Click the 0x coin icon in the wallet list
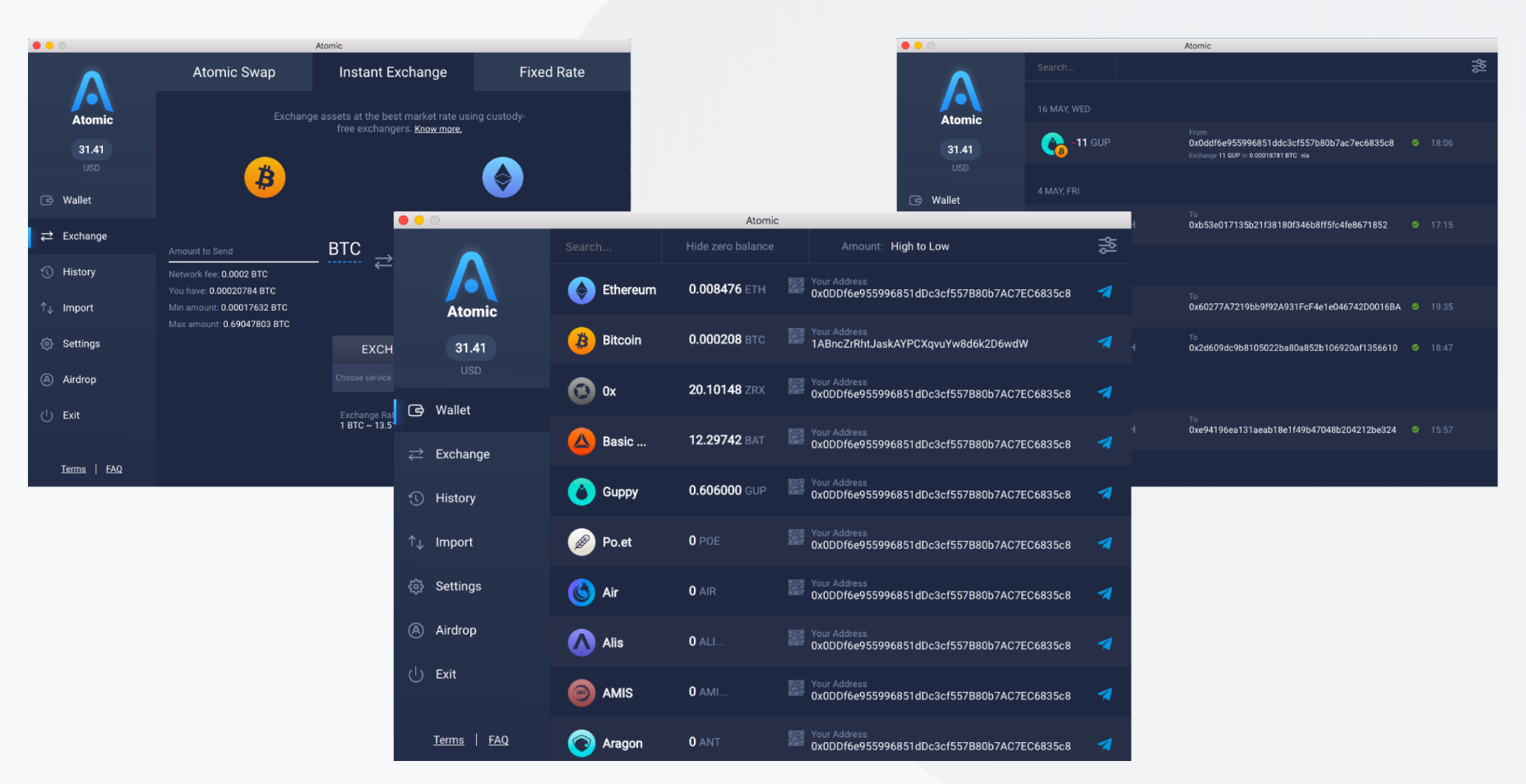 coord(581,391)
